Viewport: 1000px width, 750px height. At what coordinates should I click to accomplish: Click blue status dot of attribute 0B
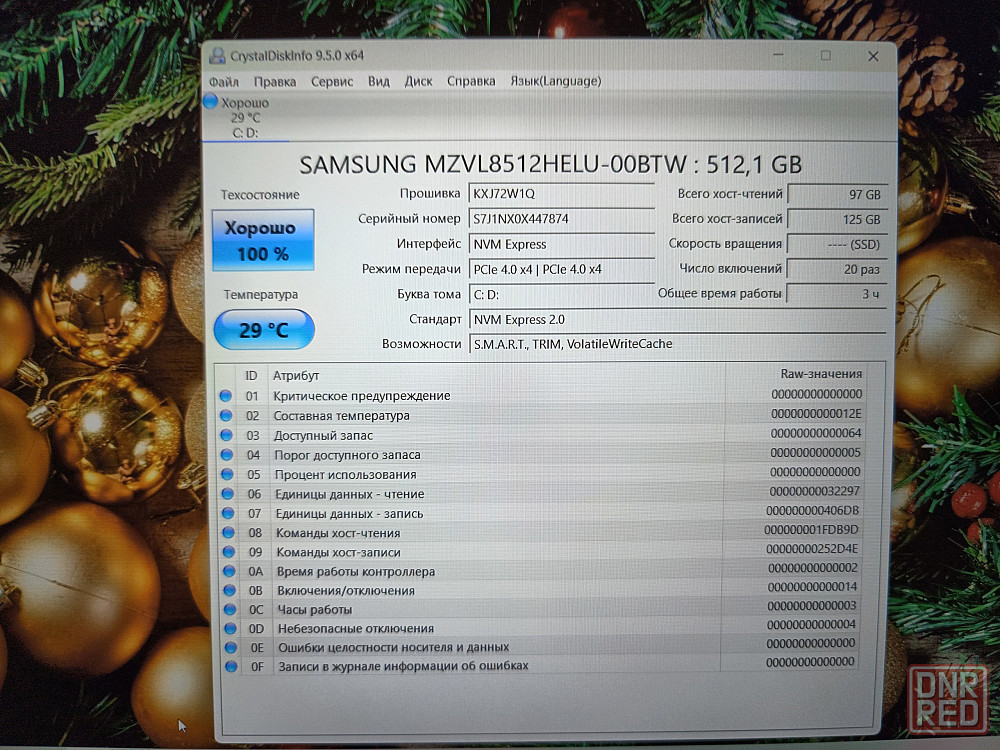coord(230,591)
